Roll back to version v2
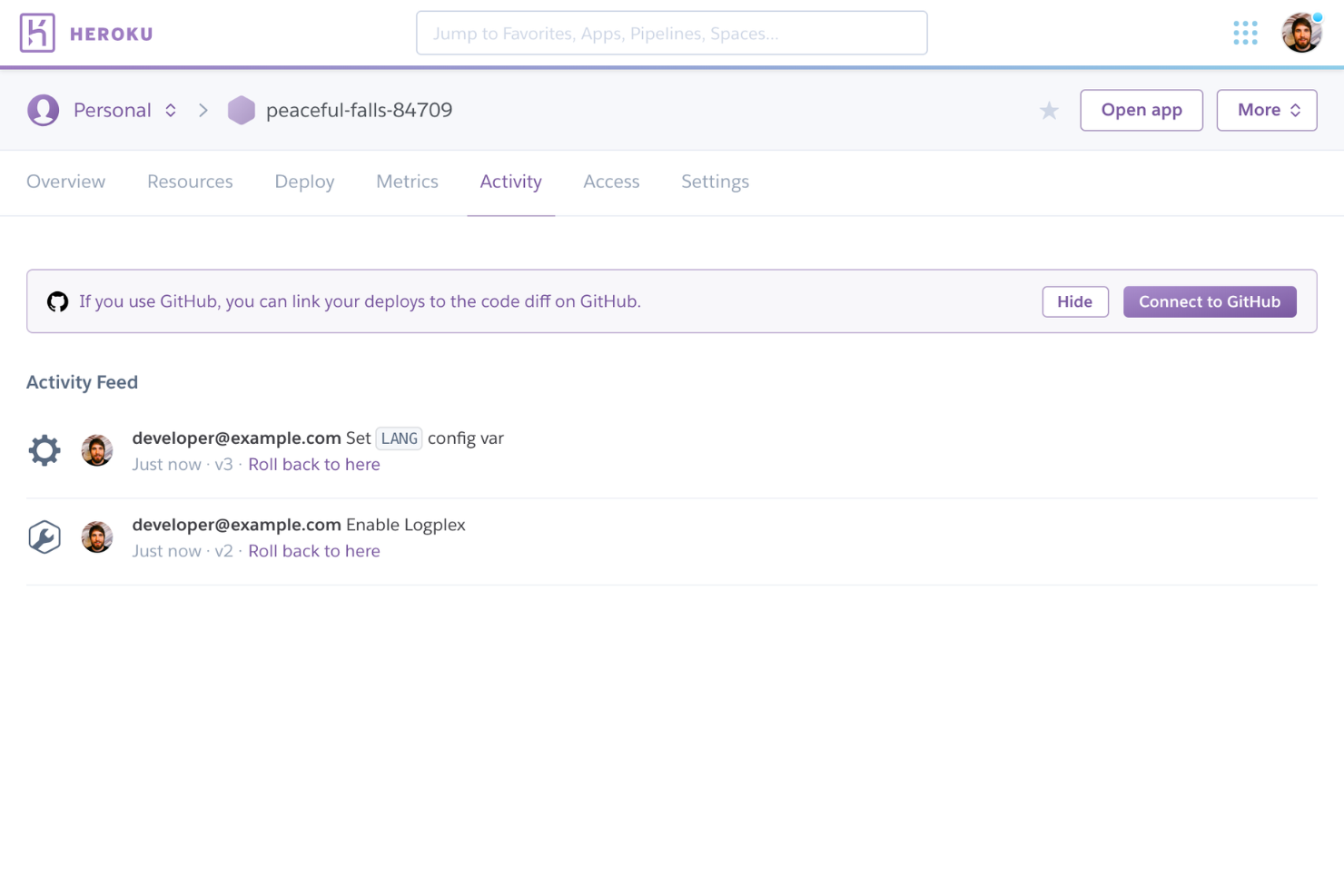This screenshot has width=1344, height=896. 313,550
